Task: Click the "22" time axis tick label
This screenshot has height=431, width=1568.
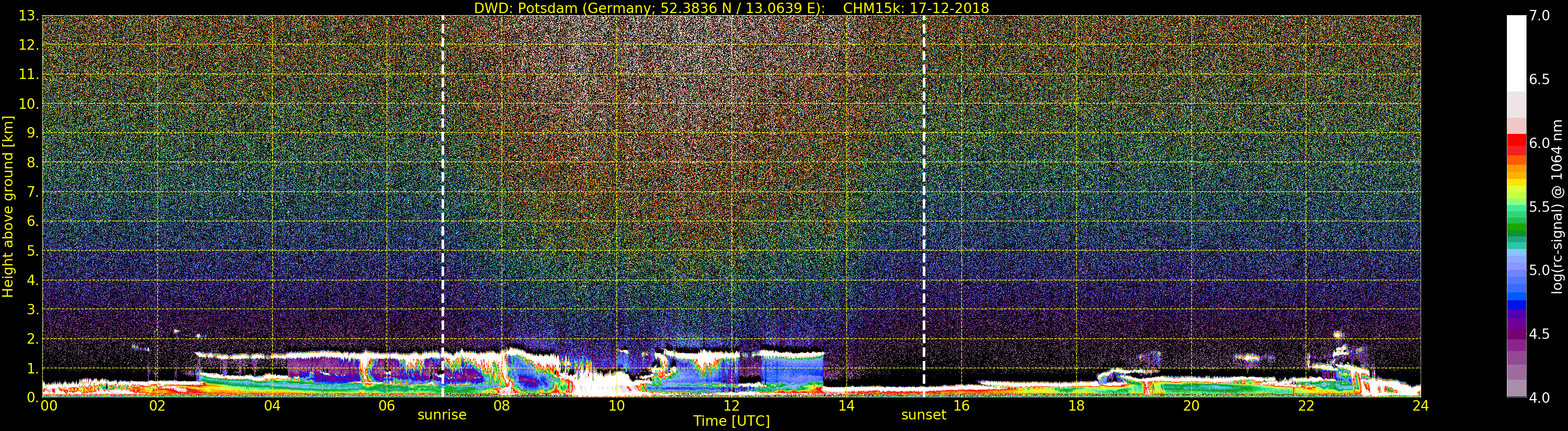Action: point(1306,405)
